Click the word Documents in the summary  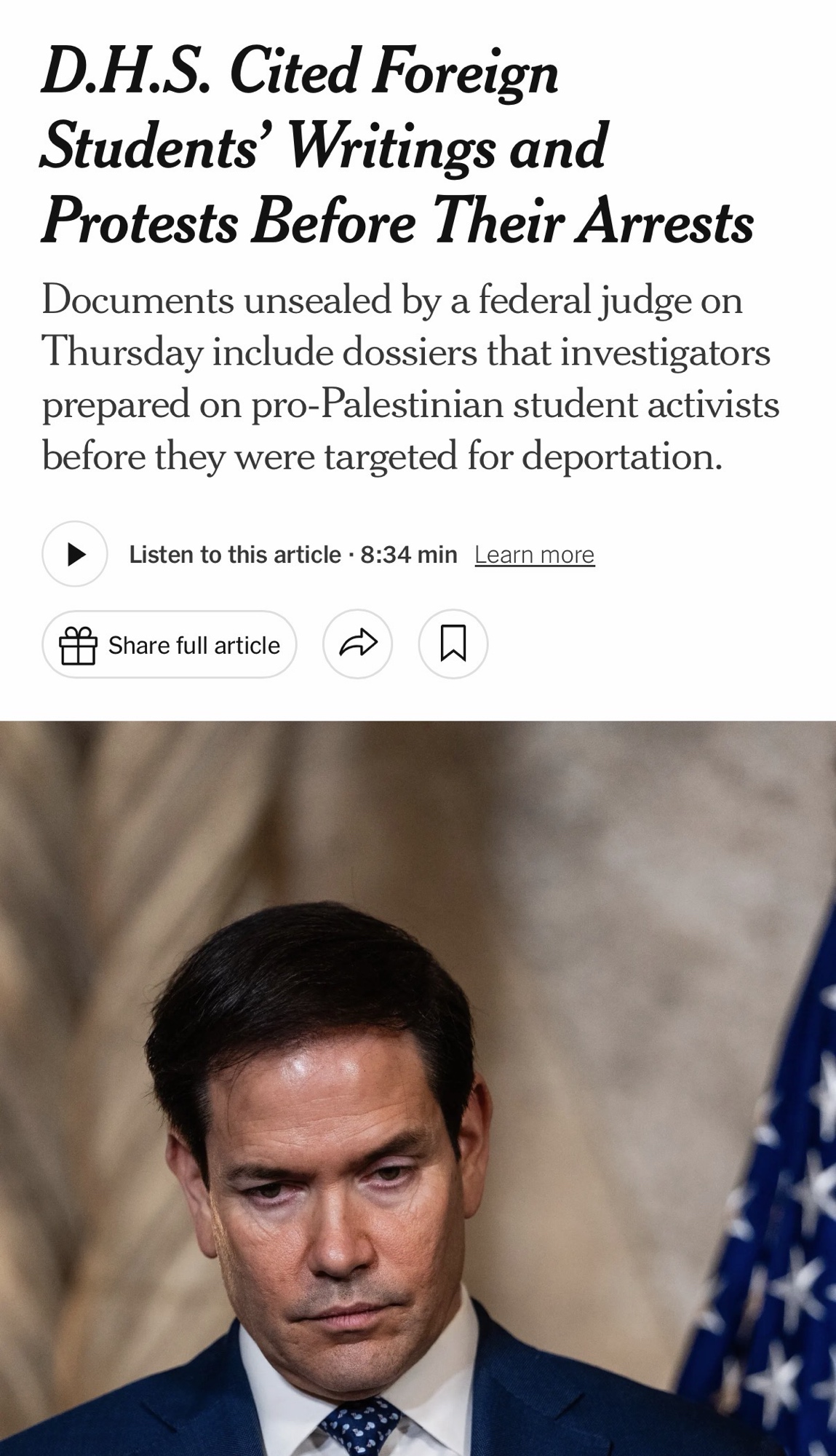pyautogui.click(x=138, y=299)
